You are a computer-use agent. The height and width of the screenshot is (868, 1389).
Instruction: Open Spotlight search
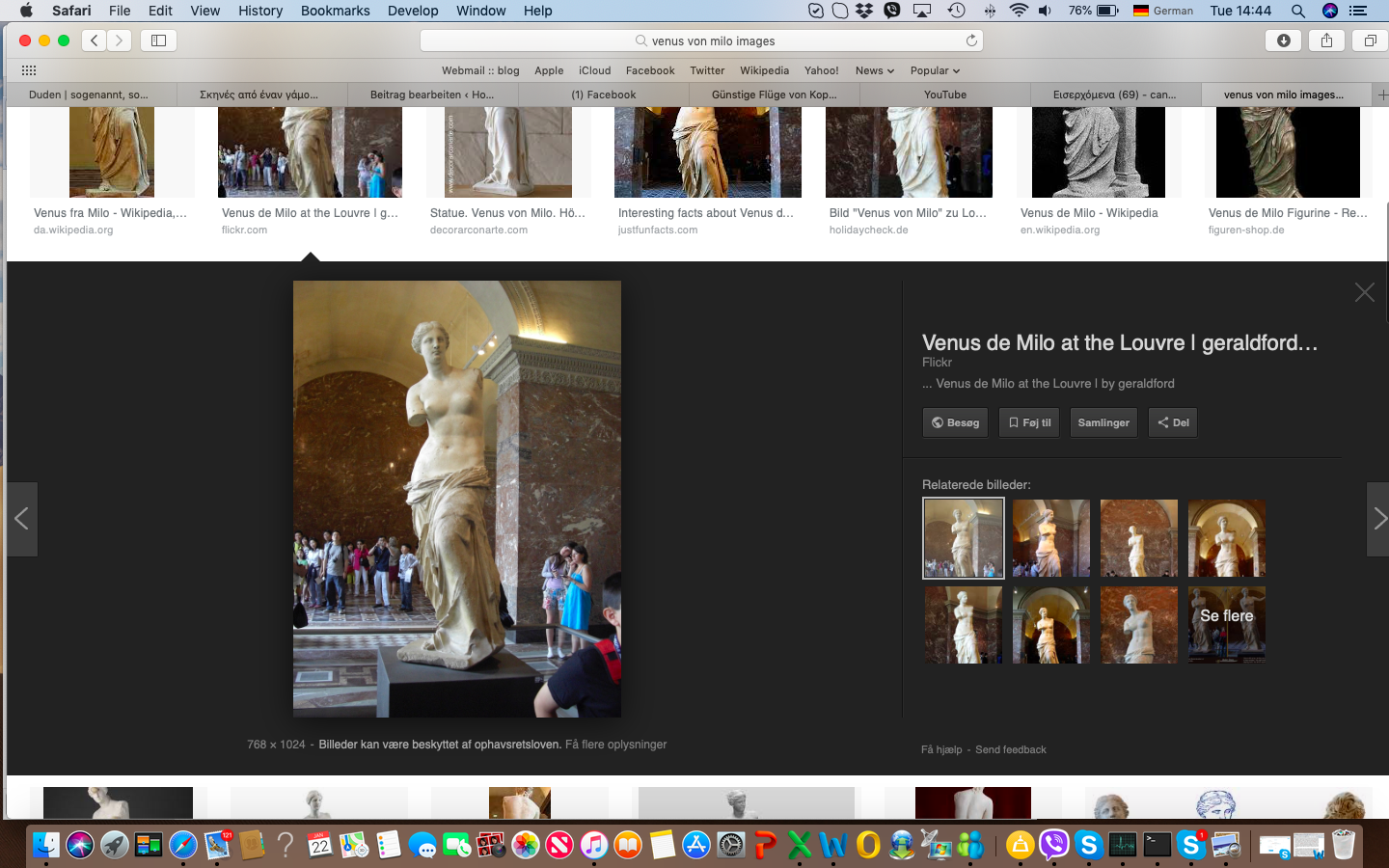click(x=1298, y=11)
